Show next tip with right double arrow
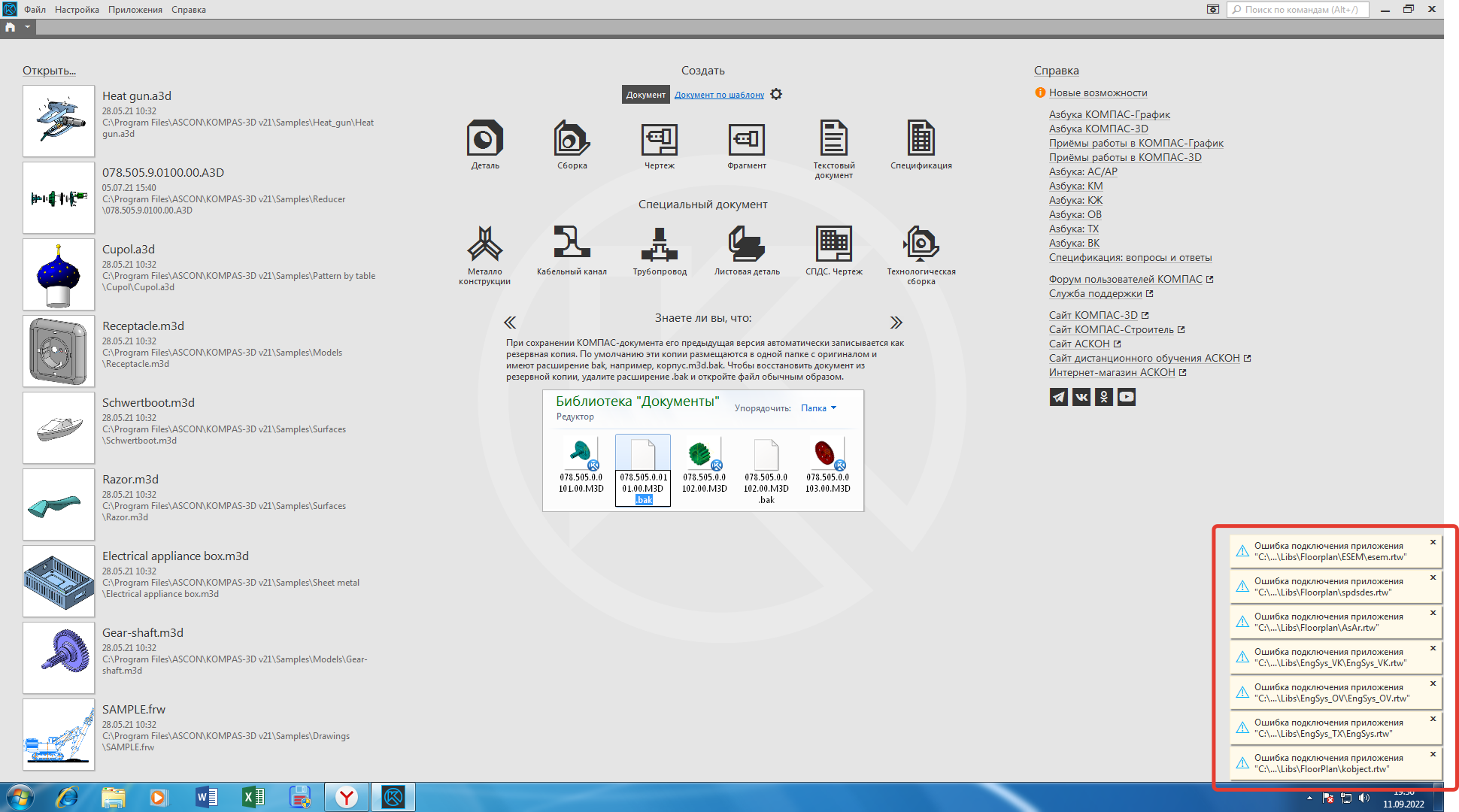Screen dimensions: 1459x812 pos(896,323)
